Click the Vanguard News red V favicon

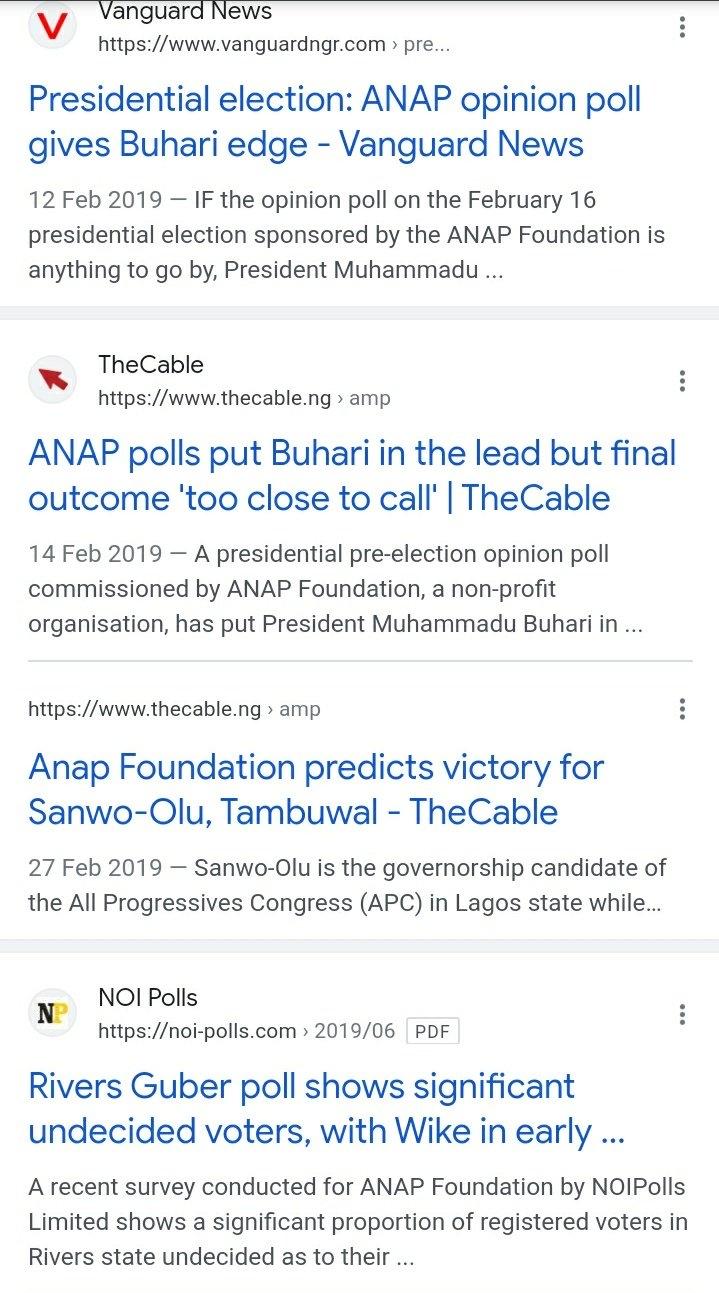[x=52, y=27]
